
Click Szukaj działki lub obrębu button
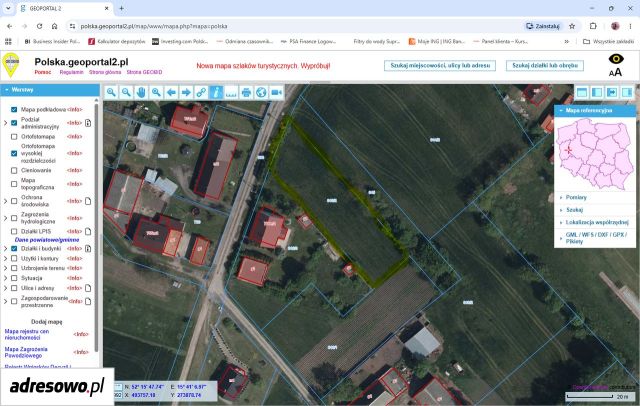click(545, 65)
